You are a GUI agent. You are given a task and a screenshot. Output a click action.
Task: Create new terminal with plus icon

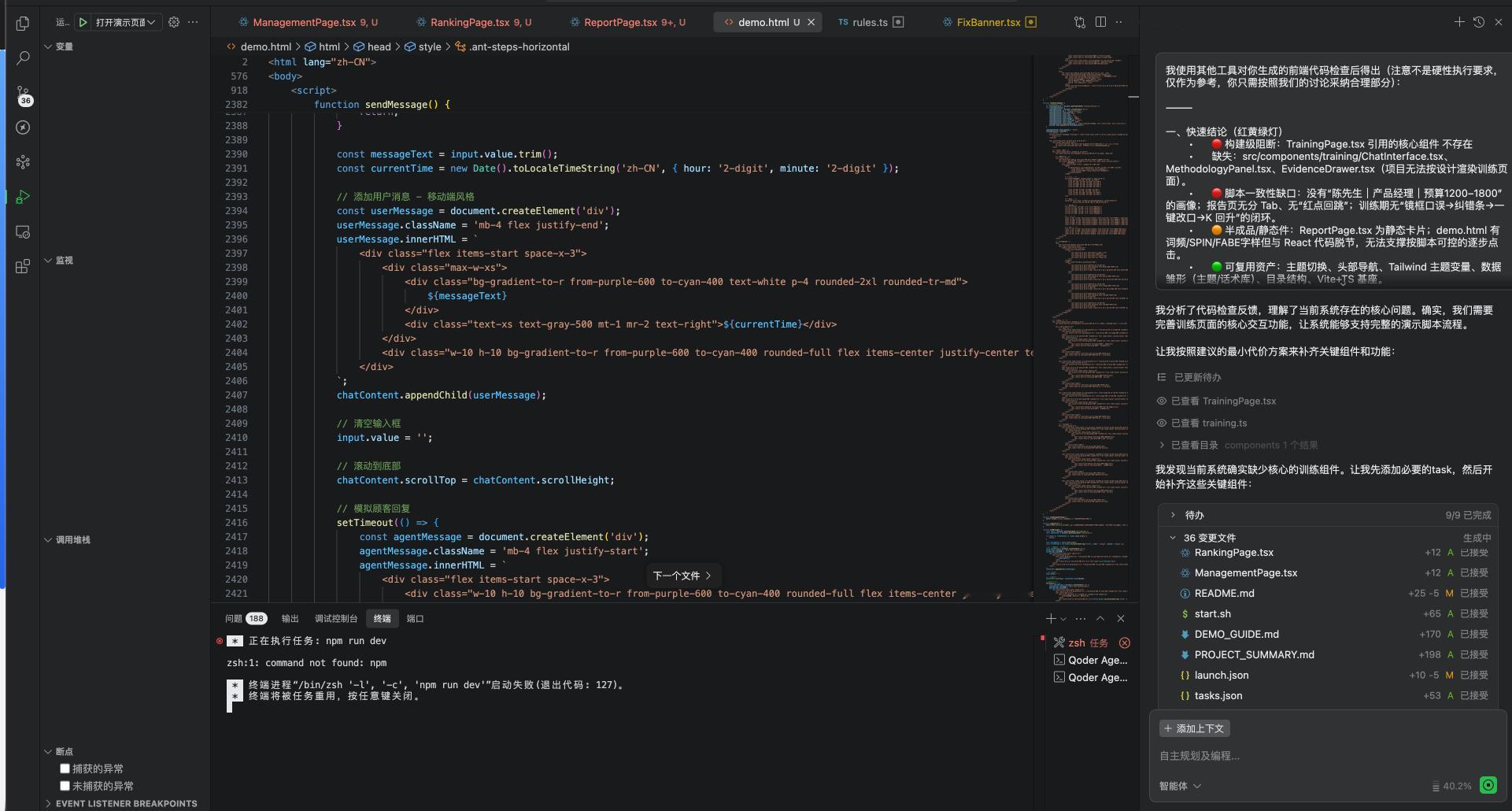1050,618
